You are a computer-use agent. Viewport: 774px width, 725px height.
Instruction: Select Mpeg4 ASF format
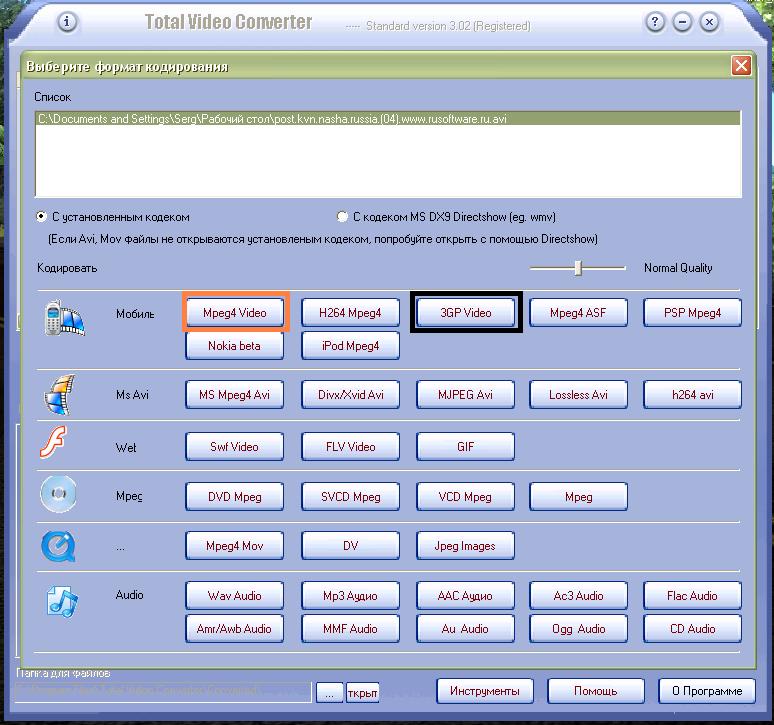(x=578, y=312)
